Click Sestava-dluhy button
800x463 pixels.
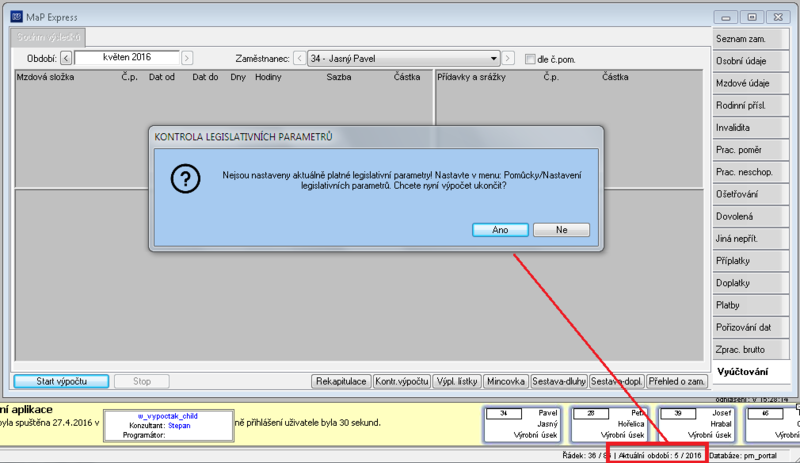pos(559,381)
